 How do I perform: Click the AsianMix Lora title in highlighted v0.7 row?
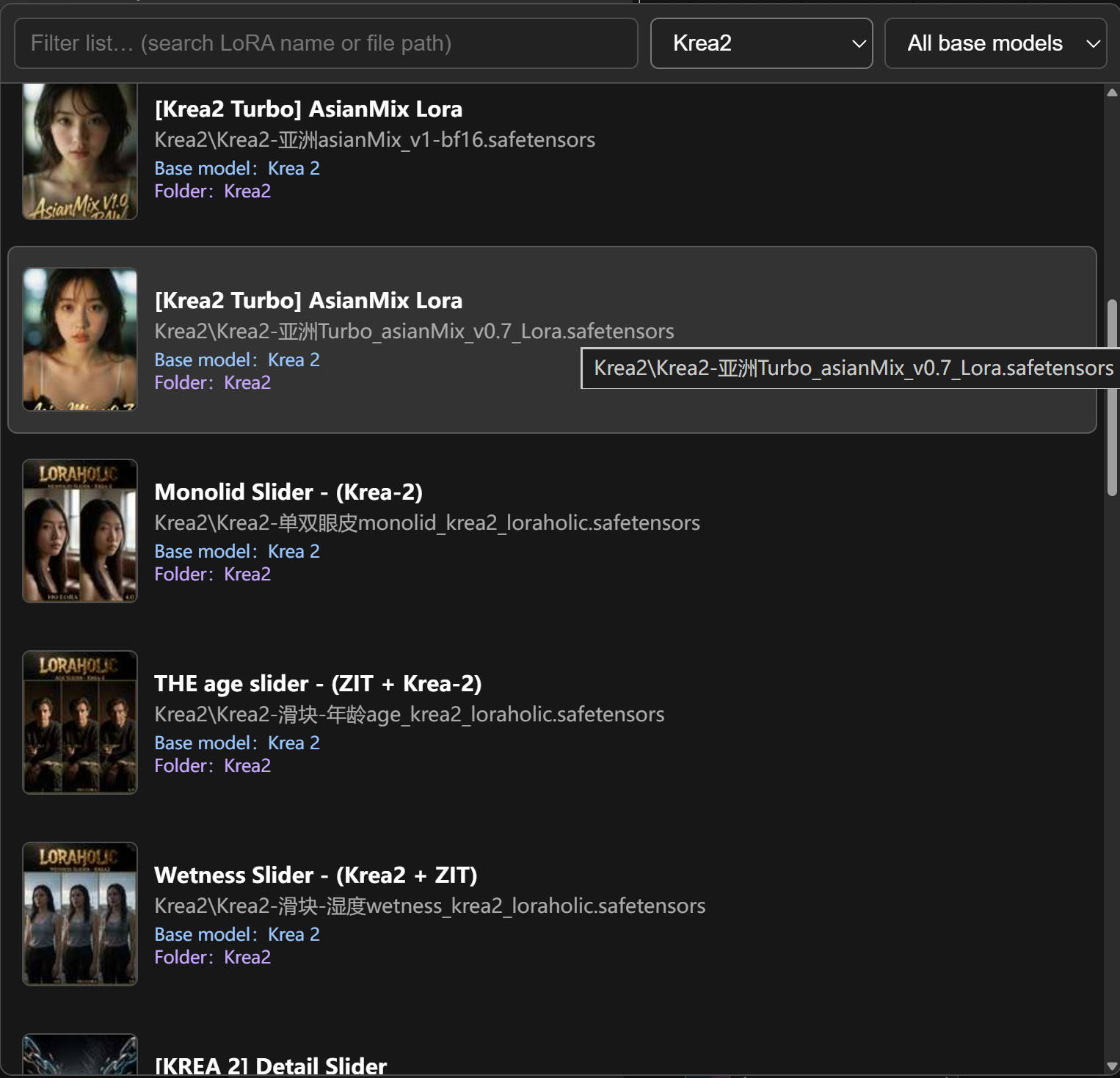tap(308, 300)
